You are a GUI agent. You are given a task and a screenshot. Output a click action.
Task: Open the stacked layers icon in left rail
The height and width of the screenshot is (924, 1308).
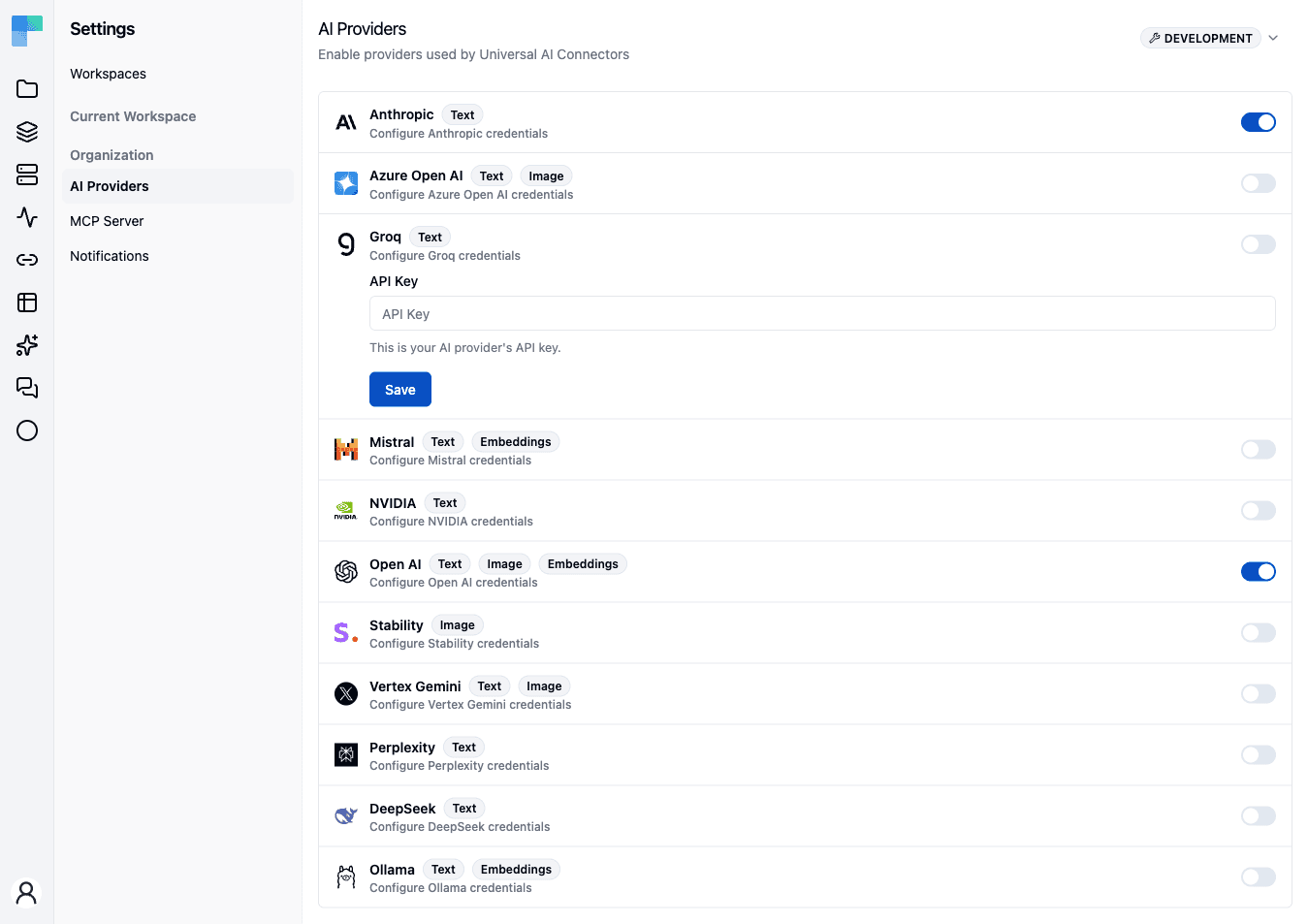click(x=27, y=132)
